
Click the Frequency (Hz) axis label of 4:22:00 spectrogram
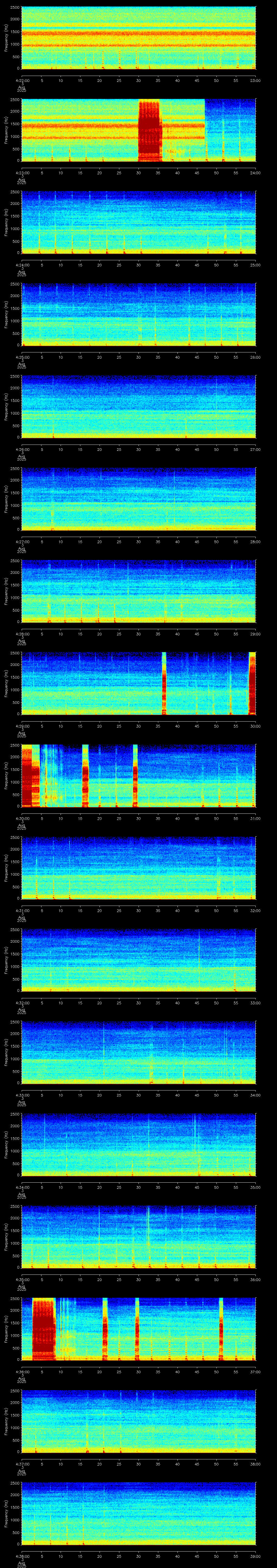coord(6,38)
